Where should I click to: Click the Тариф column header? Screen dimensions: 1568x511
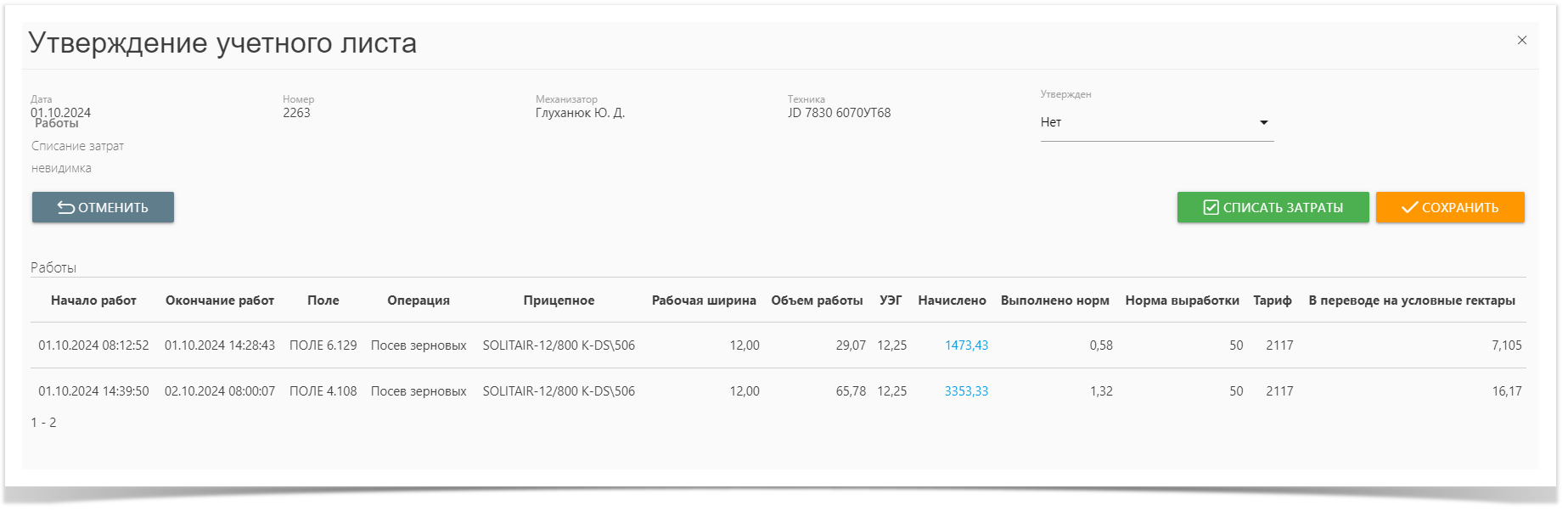coord(1272,300)
